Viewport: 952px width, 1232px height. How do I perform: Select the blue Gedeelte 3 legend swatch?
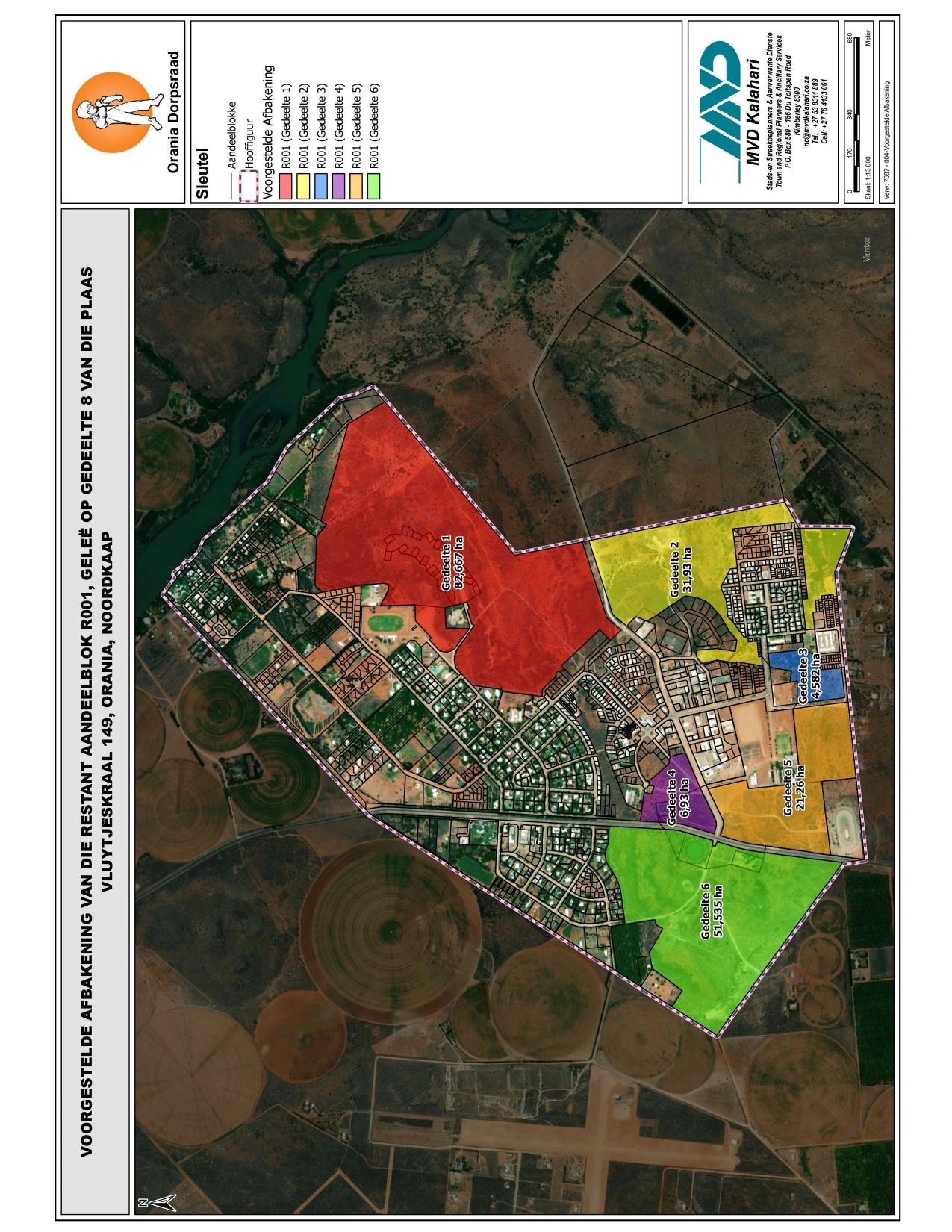click(321, 187)
